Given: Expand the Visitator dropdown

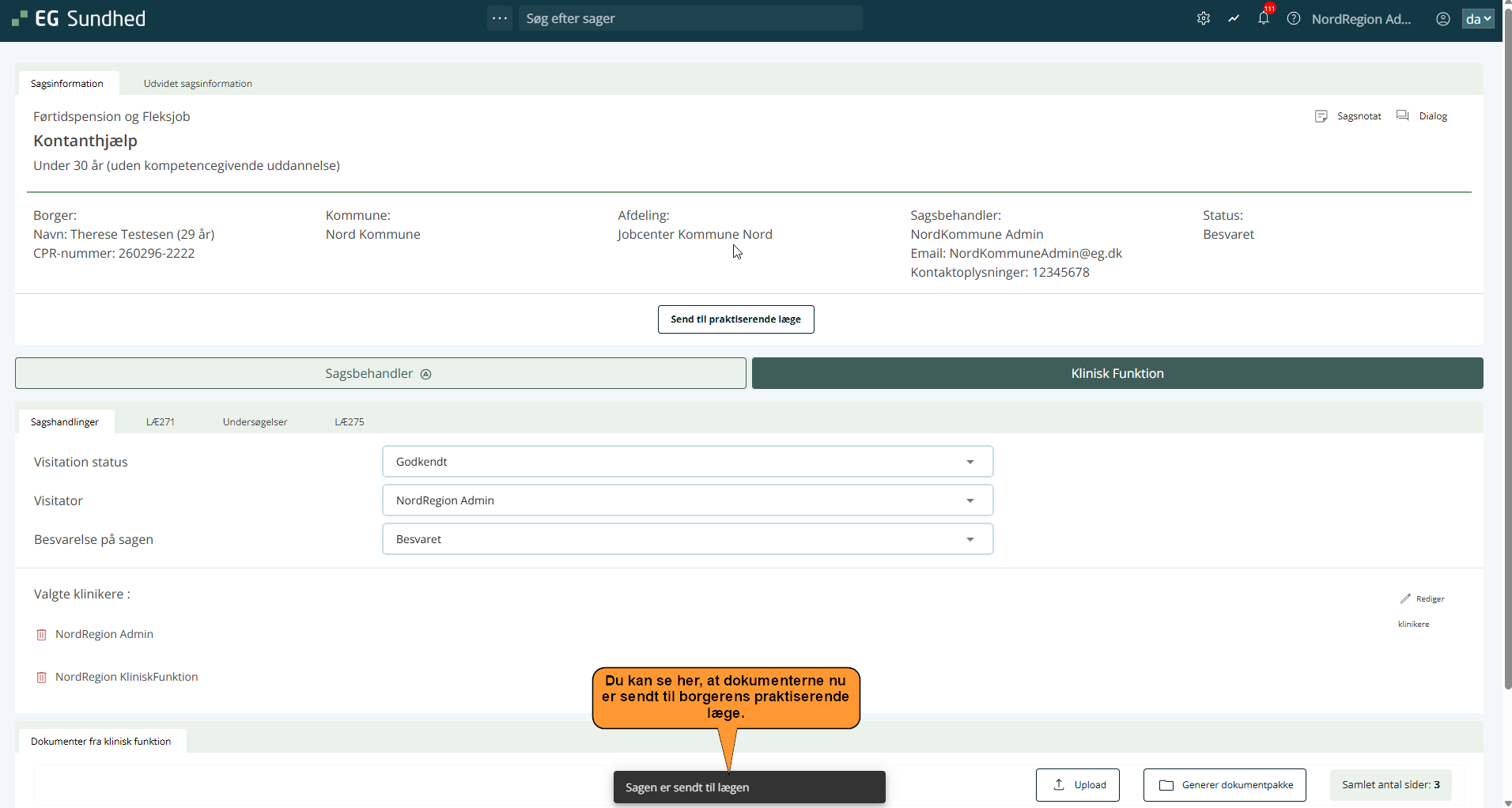Looking at the screenshot, I should coord(687,500).
